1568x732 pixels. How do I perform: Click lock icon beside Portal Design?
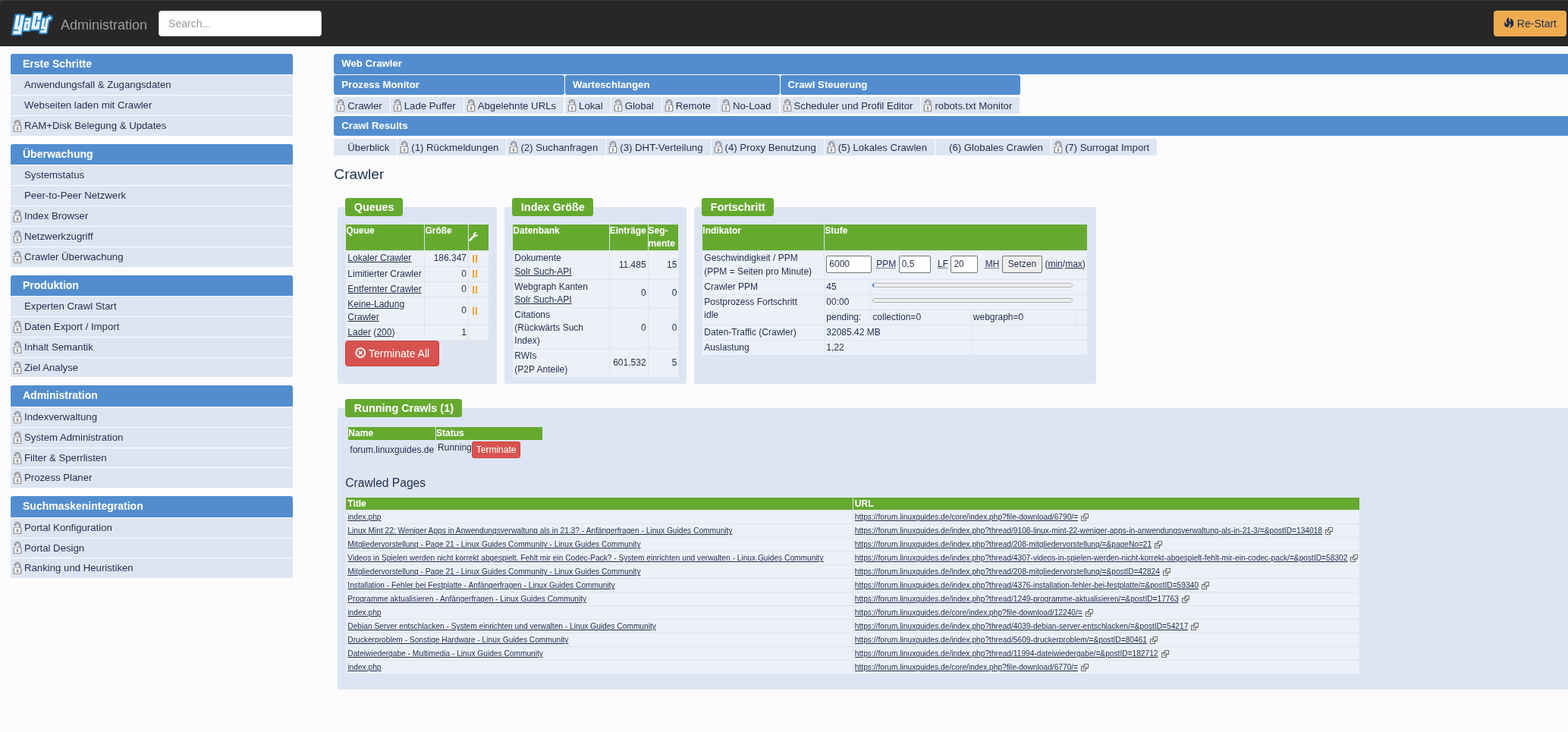click(17, 548)
